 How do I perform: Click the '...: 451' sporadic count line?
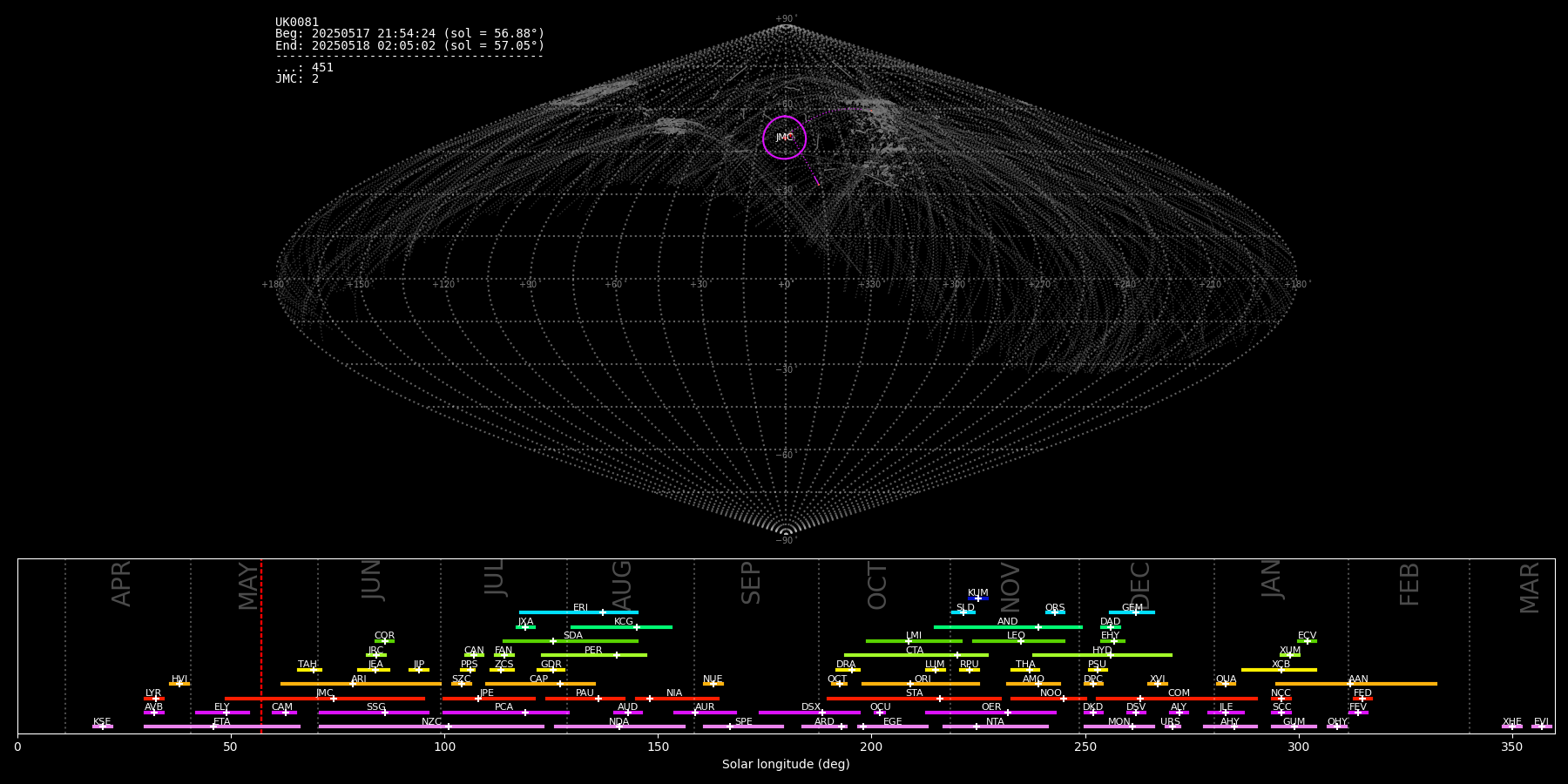[x=304, y=68]
